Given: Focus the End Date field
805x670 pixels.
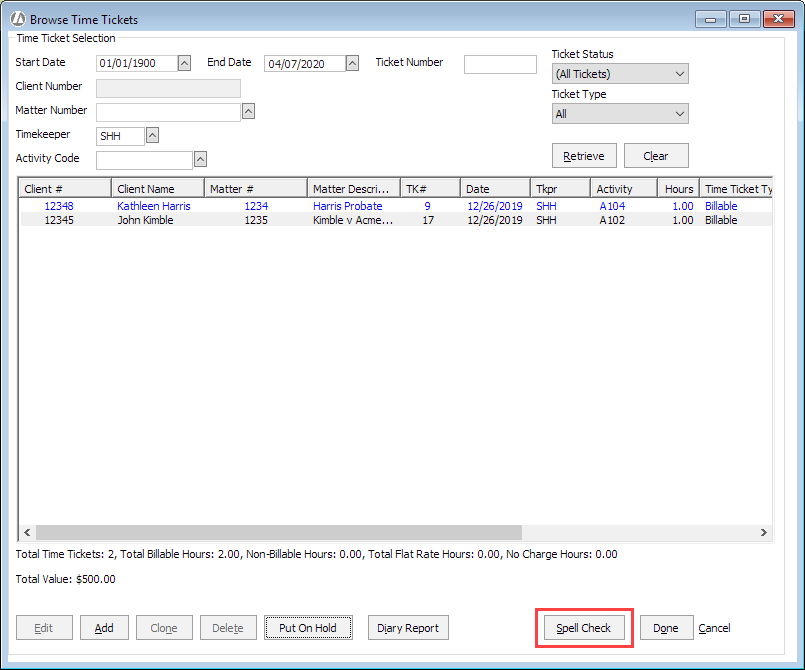Looking at the screenshot, I should [x=305, y=63].
